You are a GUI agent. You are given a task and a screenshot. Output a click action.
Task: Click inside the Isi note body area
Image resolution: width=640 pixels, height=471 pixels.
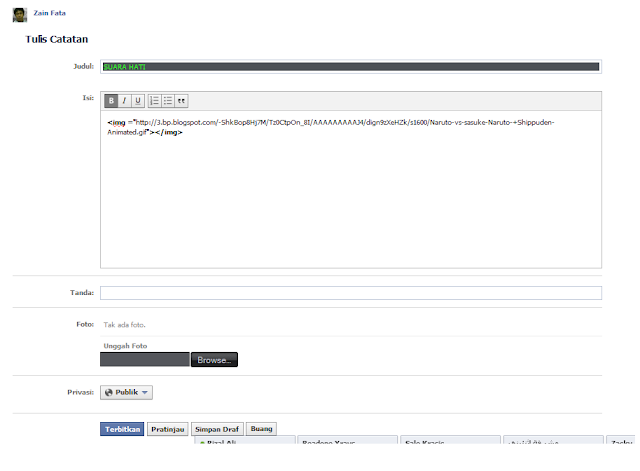pos(351,189)
